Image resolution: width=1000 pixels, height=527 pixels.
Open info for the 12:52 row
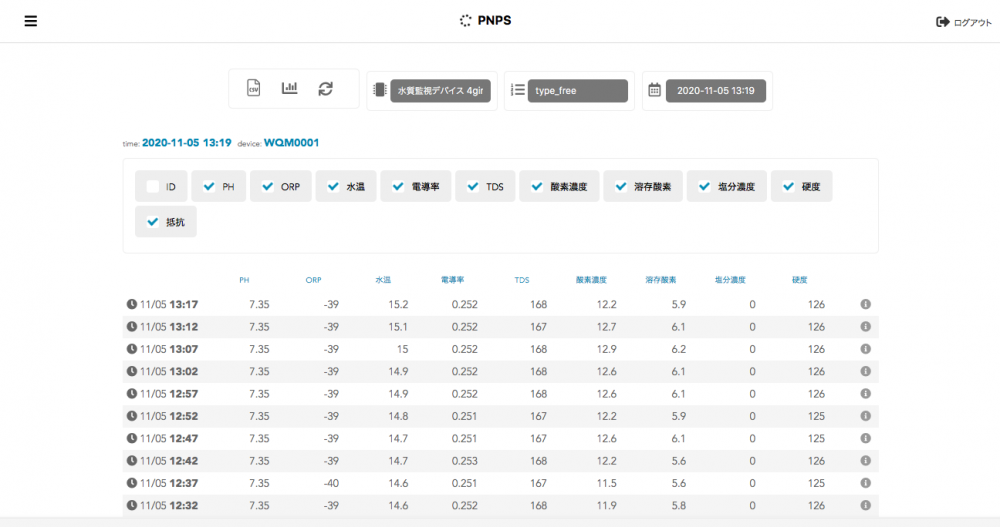pyautogui.click(x=865, y=416)
